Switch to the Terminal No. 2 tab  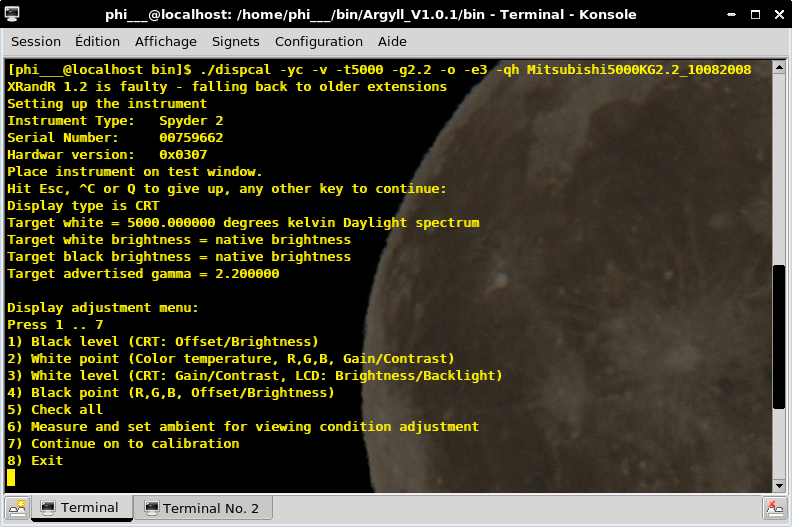(203, 508)
